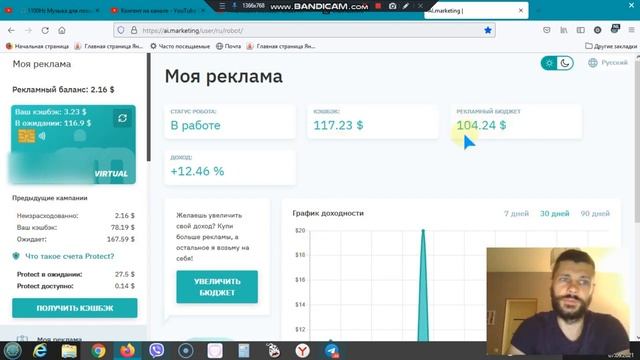The height and width of the screenshot is (360, 640).
Task: Click the УВЕЛИЧИТЬ БЮДЖЕТ button
Action: 217,287
